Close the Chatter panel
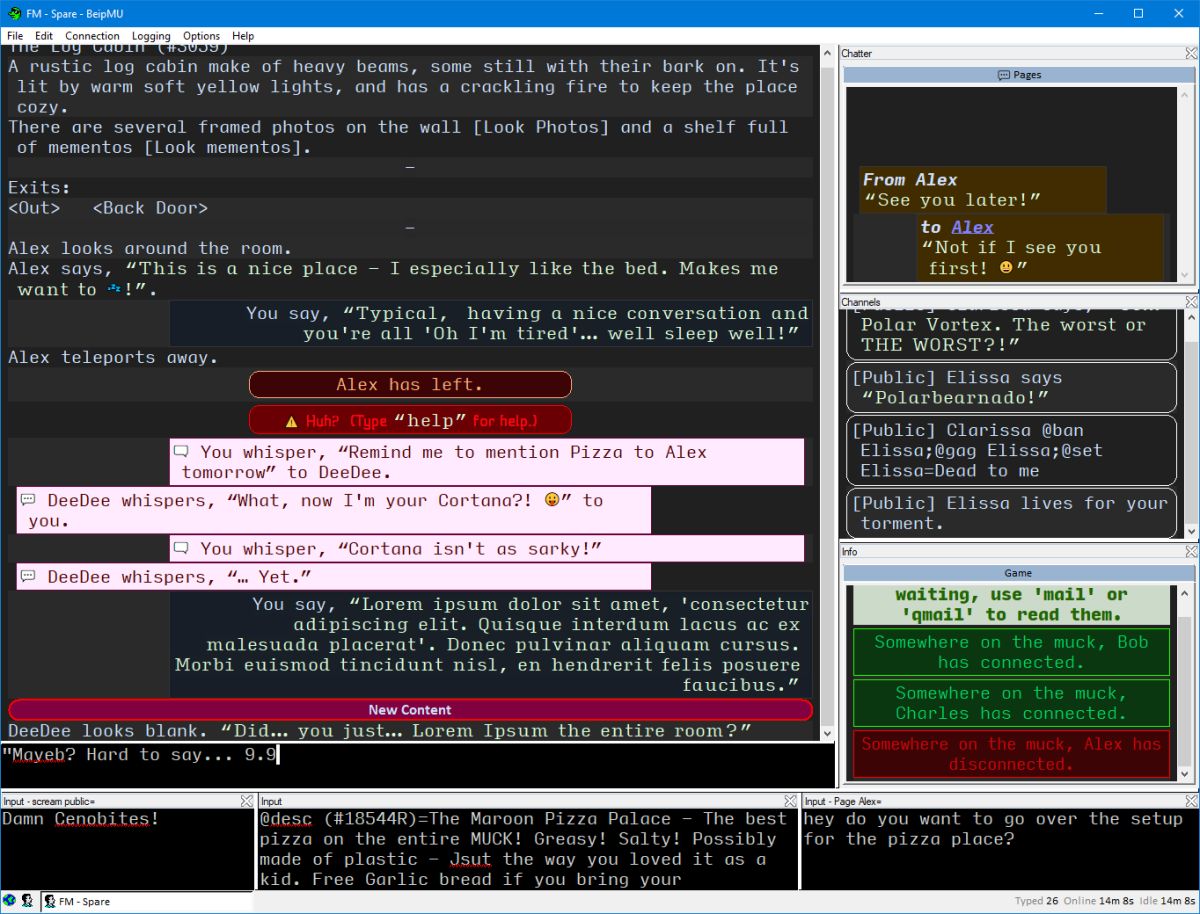Screen dimensions: 1200x914 (x=1190, y=53)
